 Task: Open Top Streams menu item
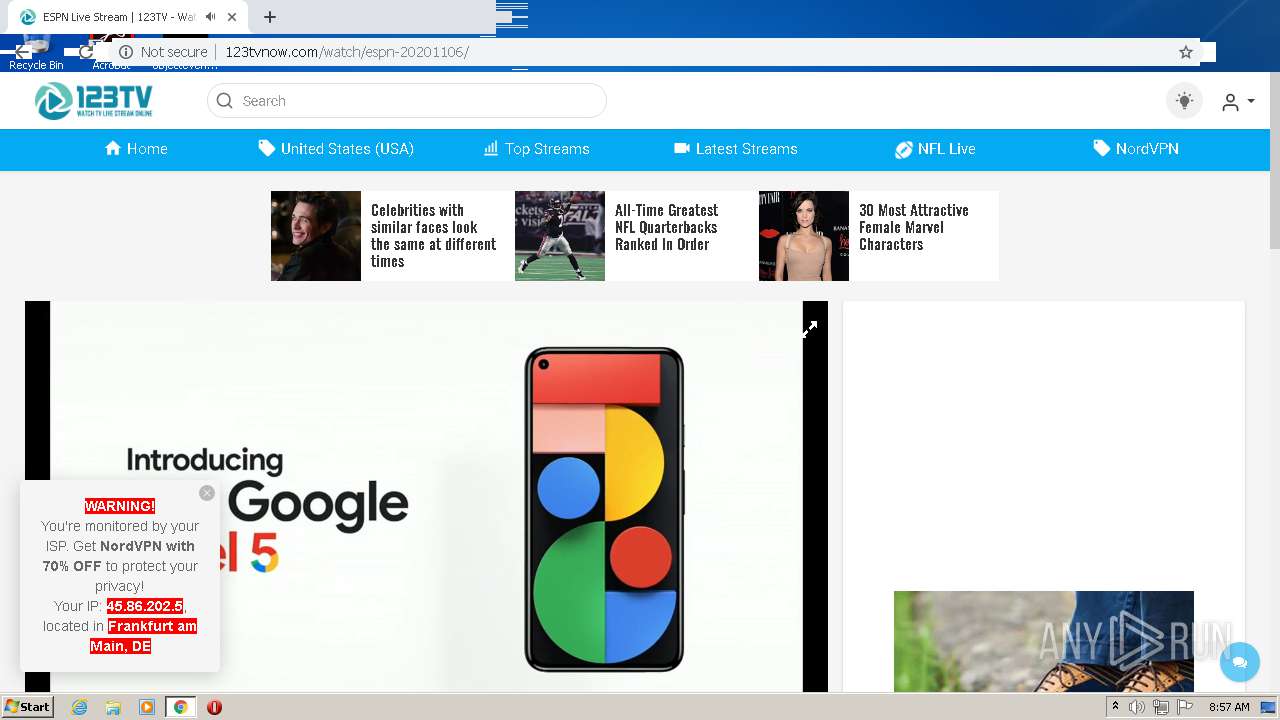(537, 149)
